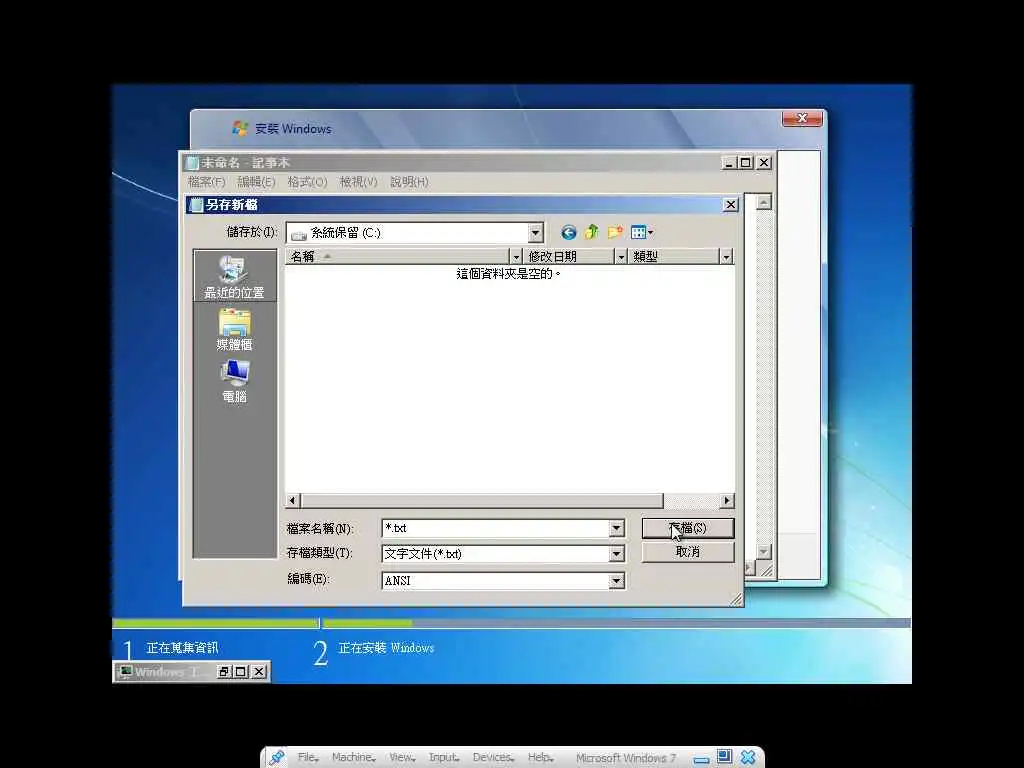Click the setup progress bar
1024x768 pixels.
[x=511, y=624]
